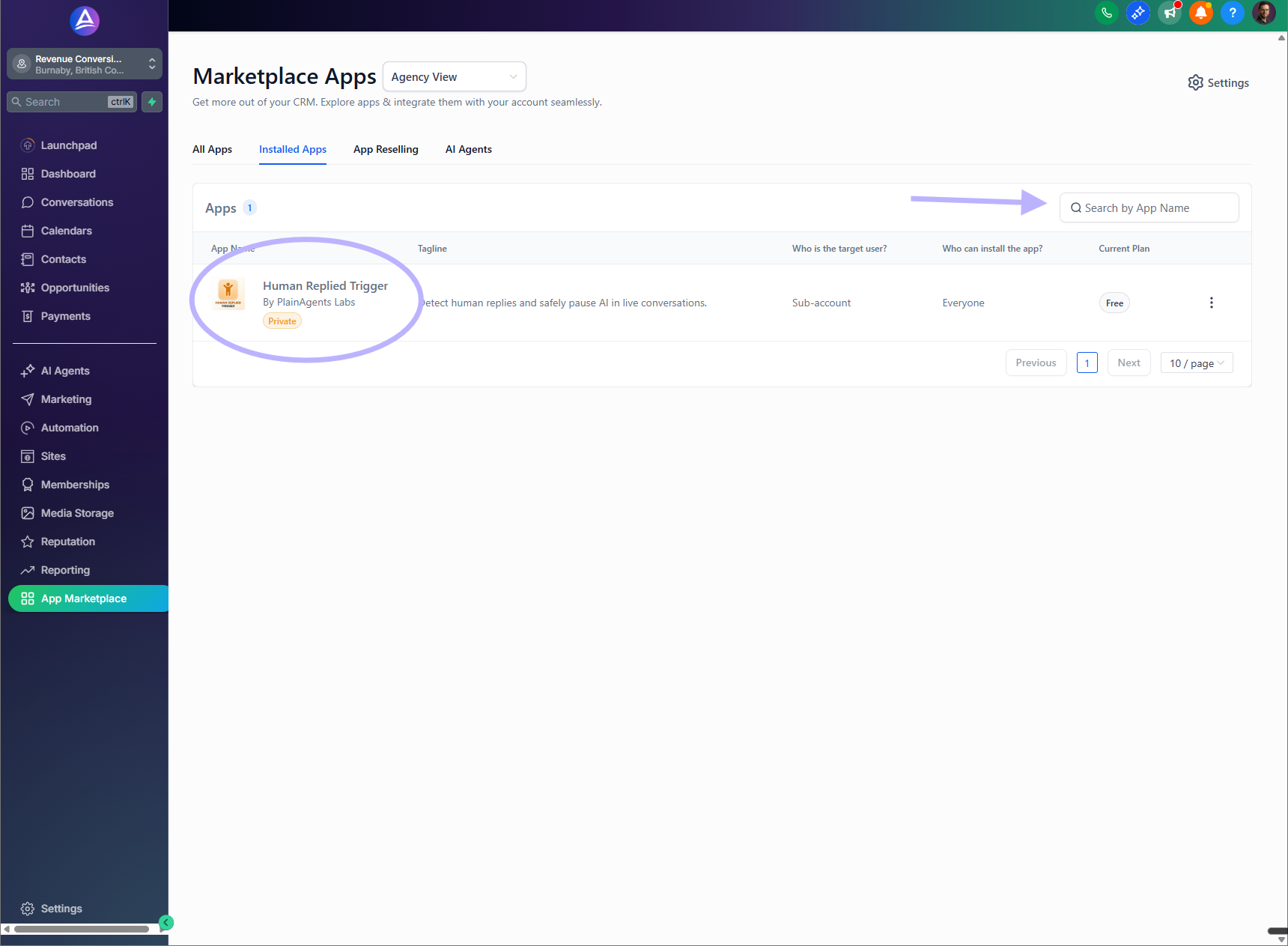Click the lightning quick actions icon beside search

pos(151,101)
